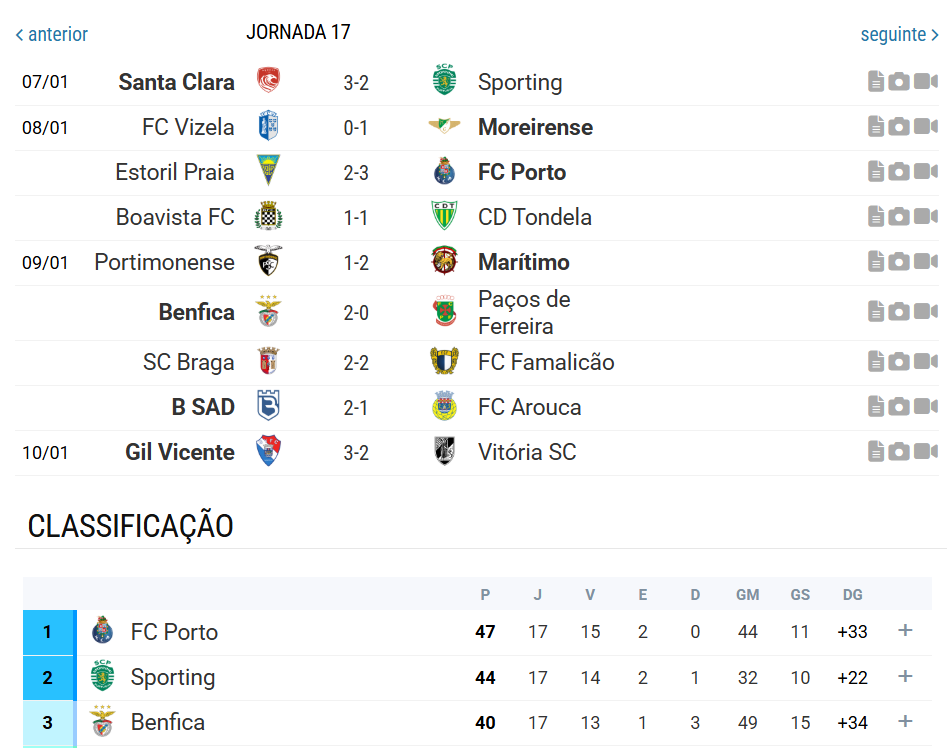Go to previous matchday via anterior
The width and height of the screenshot is (947, 748).
click(52, 35)
